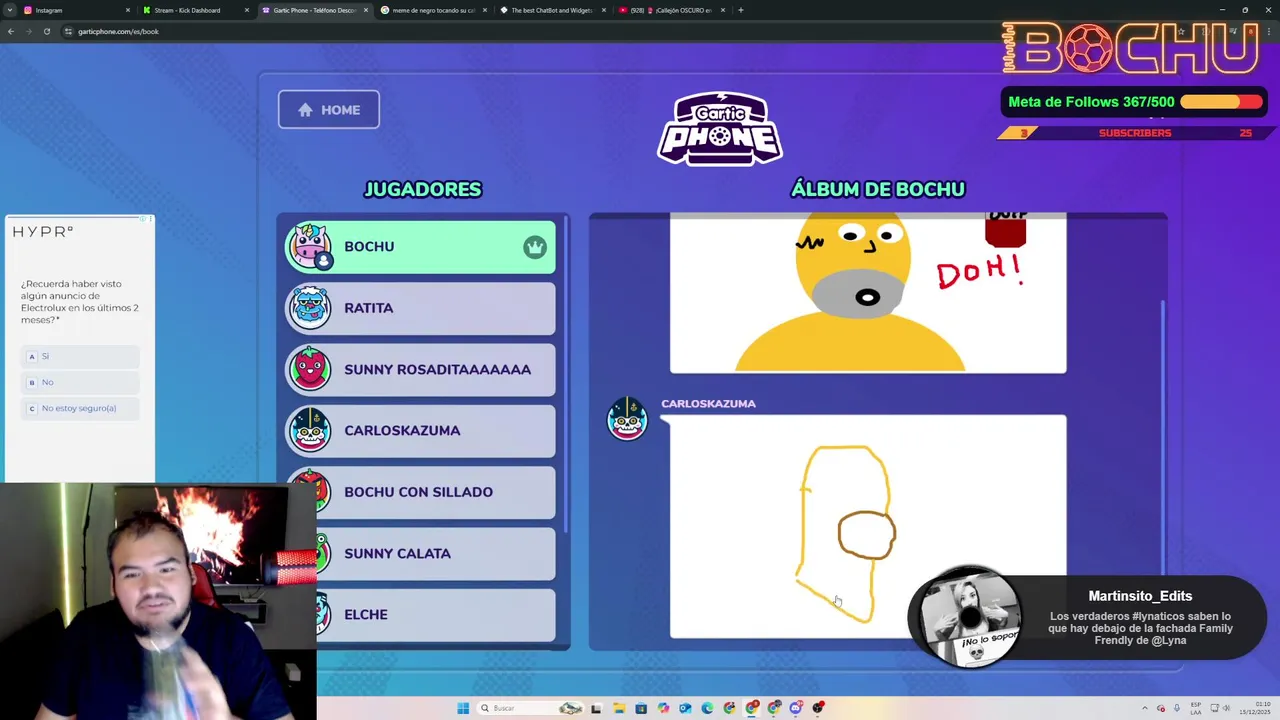Open OBS Studio from the taskbar
Viewport: 1280px width, 720px height.
click(x=818, y=708)
